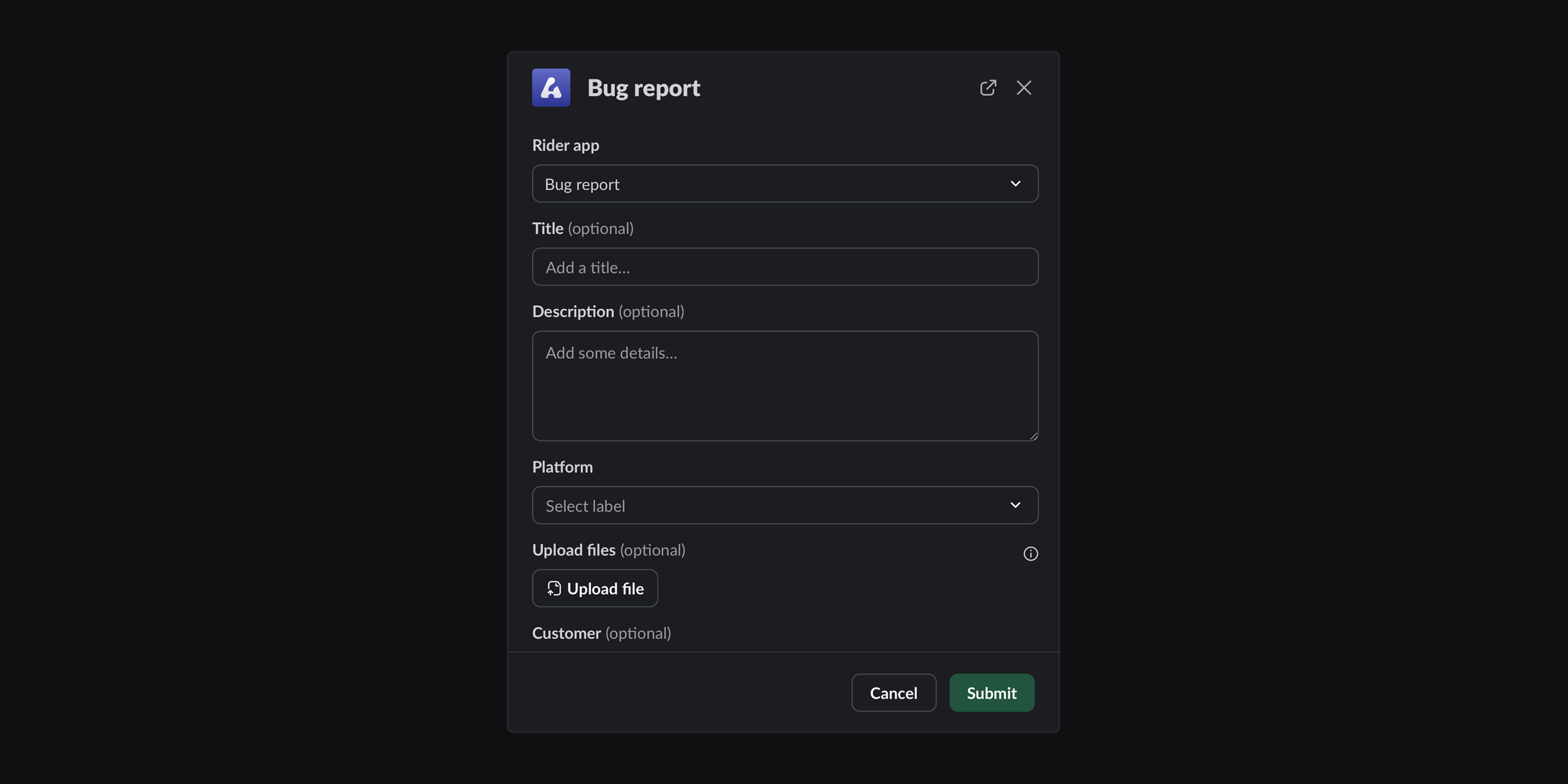Screen dimensions: 1568x784
Task: Cancel the bug report form
Action: 893,693
